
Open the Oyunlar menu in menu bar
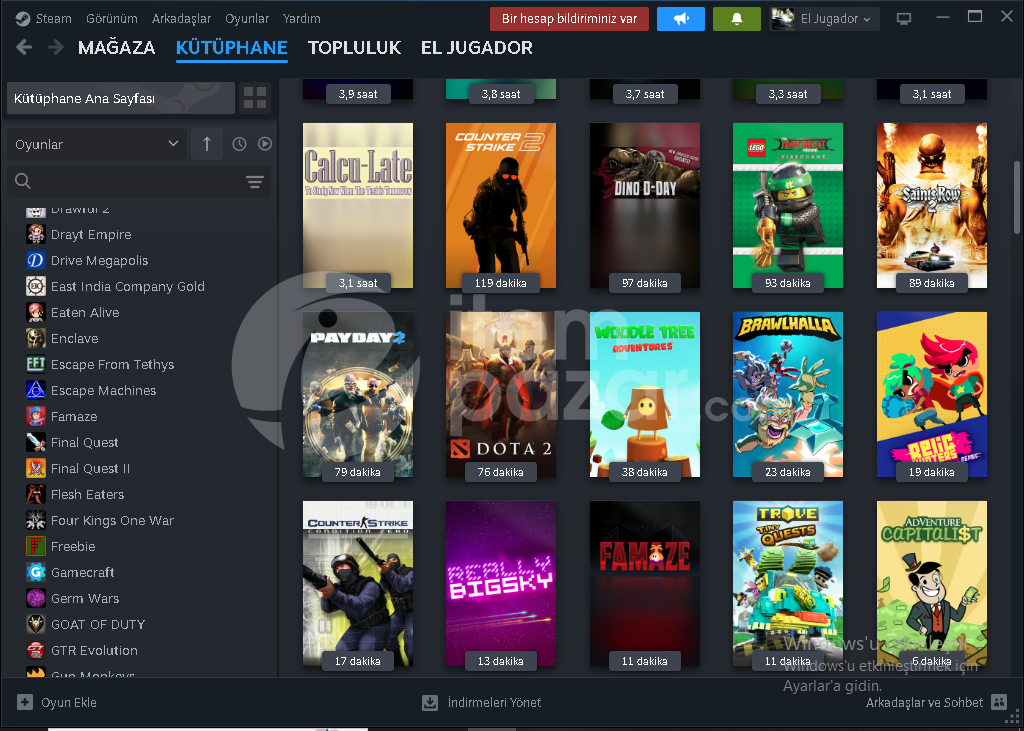(x=247, y=19)
